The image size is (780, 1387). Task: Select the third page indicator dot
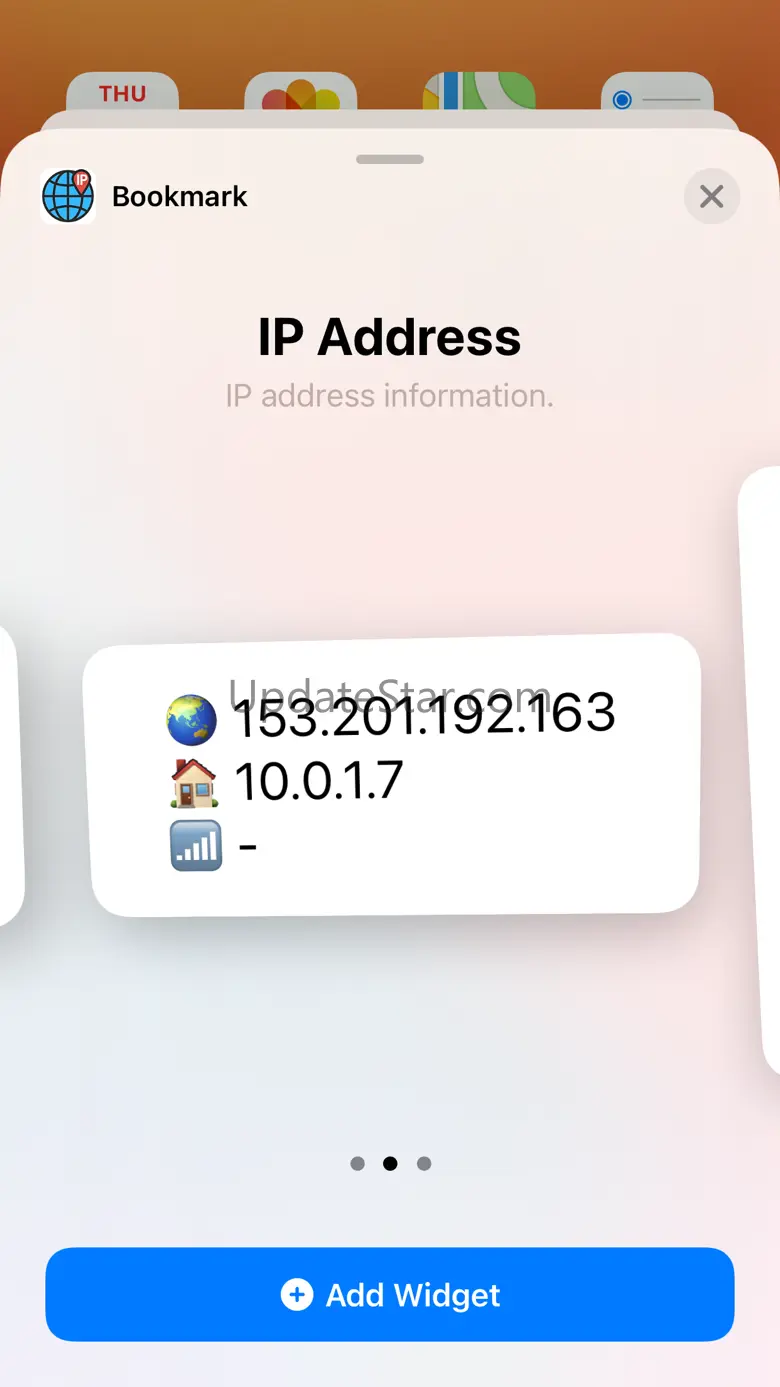[424, 1163]
